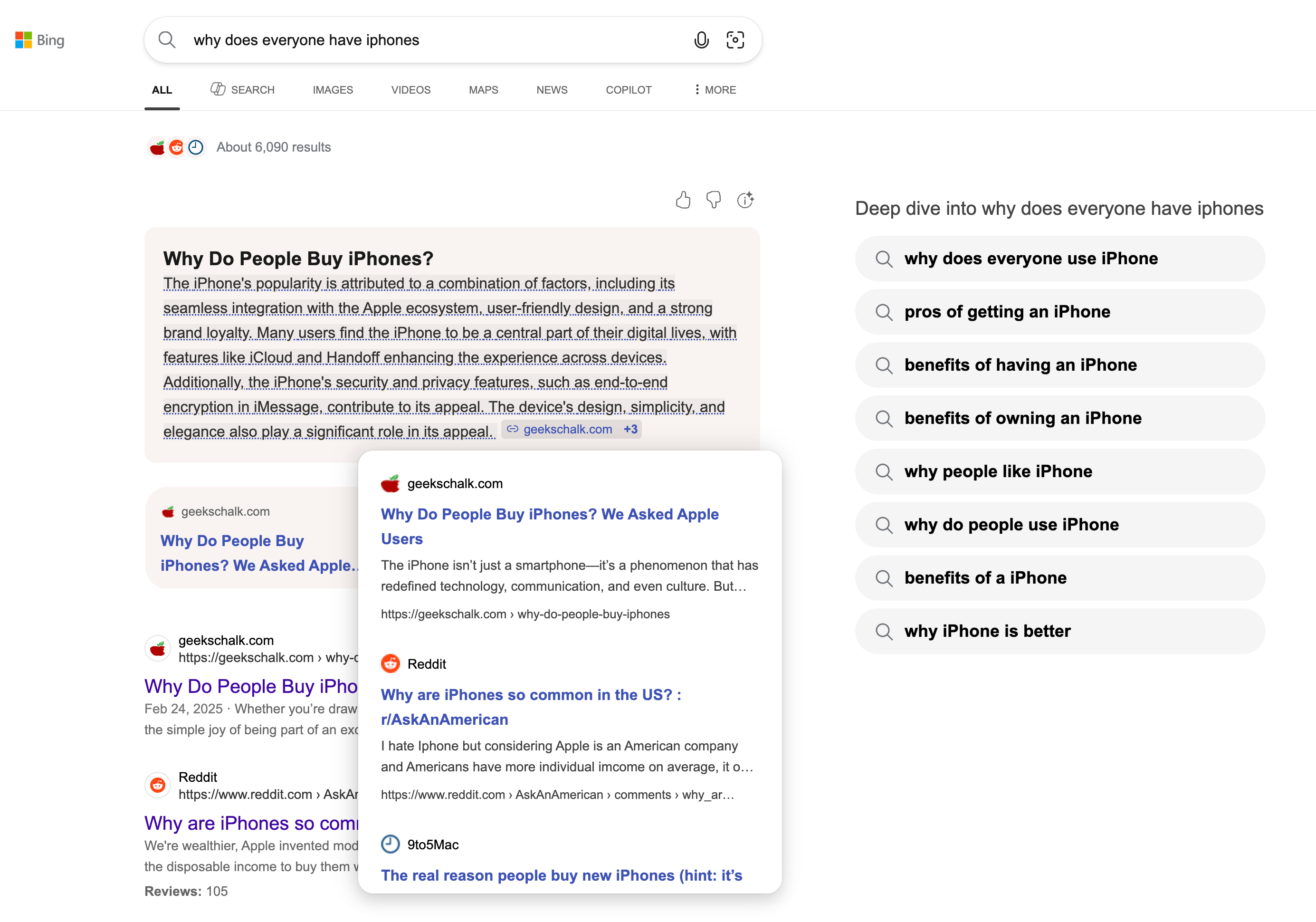Switch to the Images tab
The width and height of the screenshot is (1316, 922).
tap(333, 90)
